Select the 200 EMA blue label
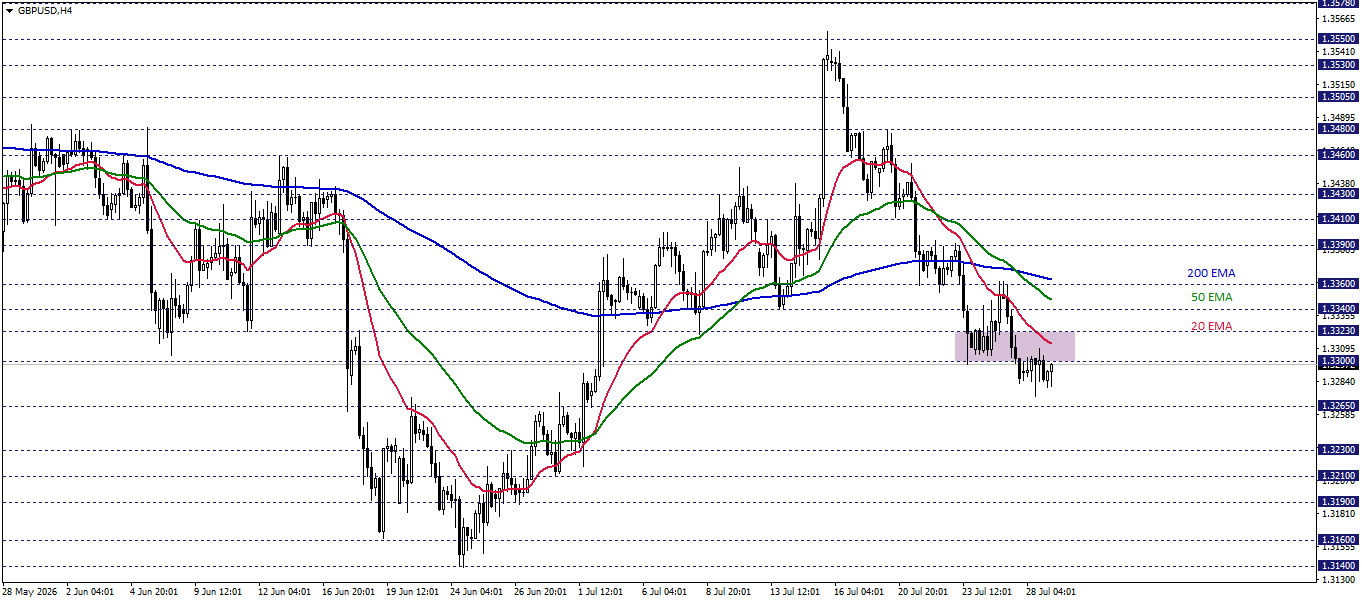 click(x=1211, y=273)
